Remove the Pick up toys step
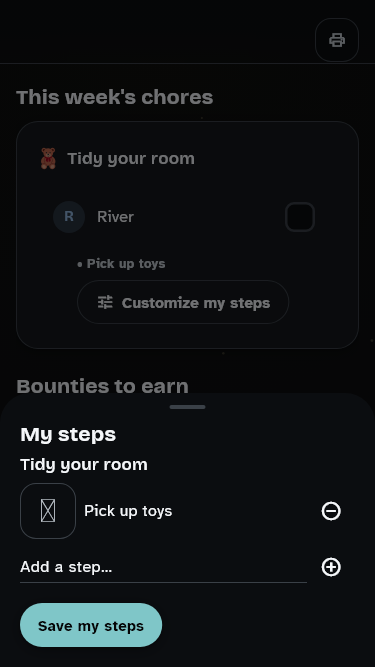 (x=331, y=511)
